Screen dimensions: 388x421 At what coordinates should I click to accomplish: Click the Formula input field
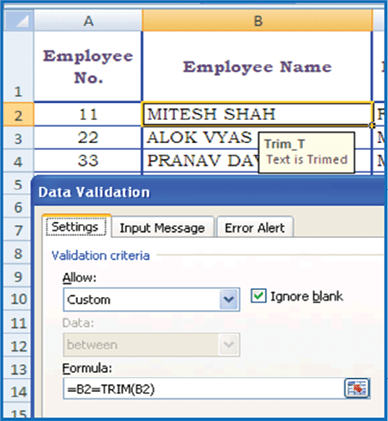point(203,388)
